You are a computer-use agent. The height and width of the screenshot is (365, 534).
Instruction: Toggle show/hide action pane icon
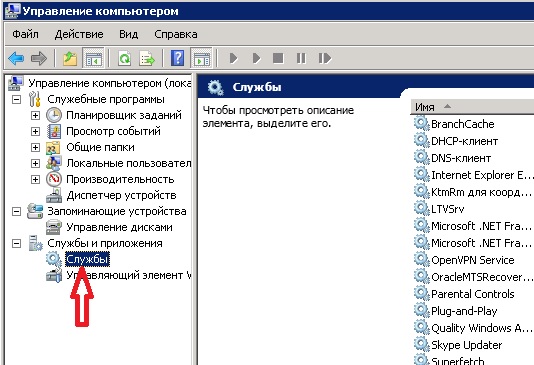202,58
